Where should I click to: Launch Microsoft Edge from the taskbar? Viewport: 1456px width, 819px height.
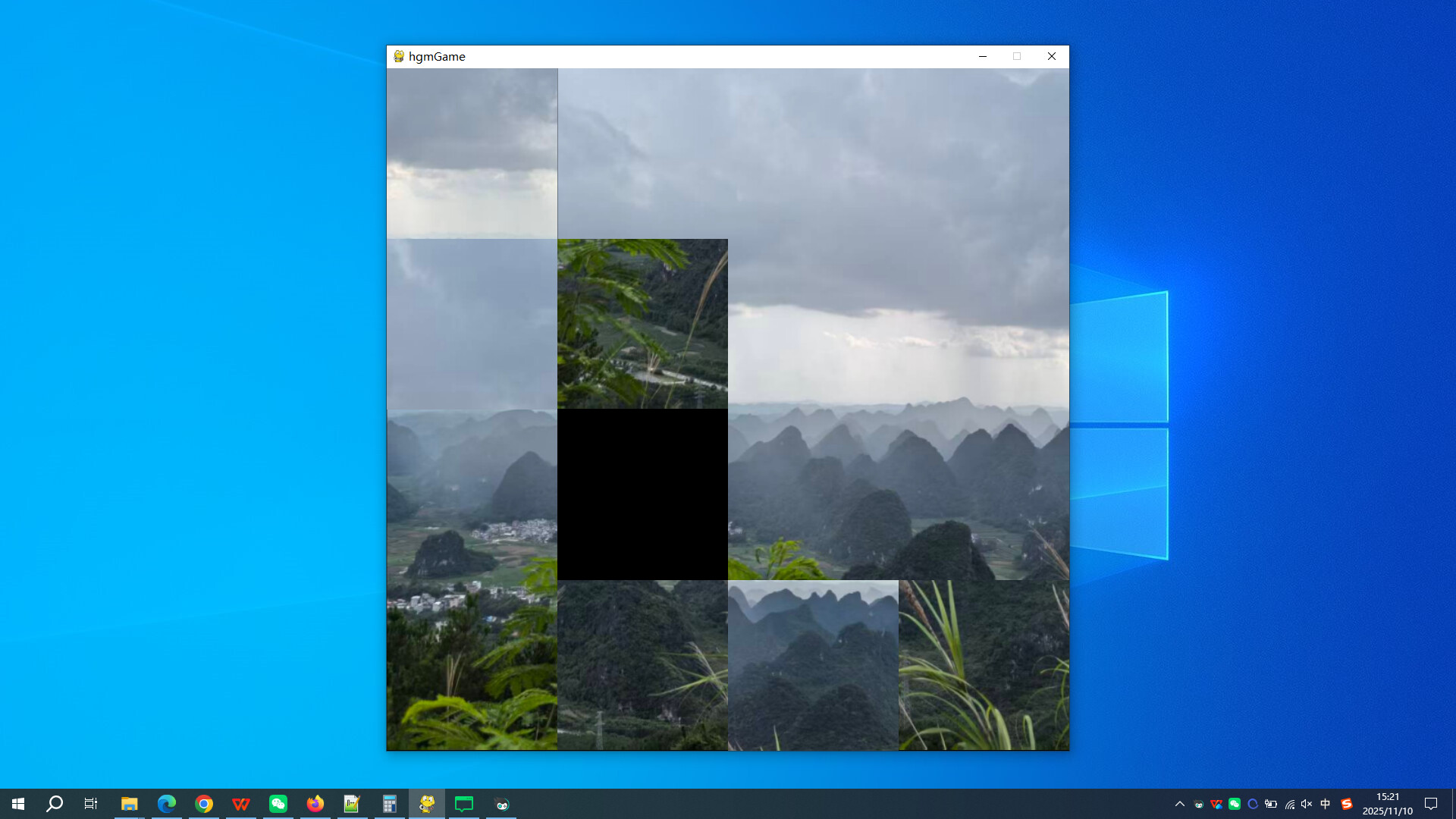pos(166,804)
